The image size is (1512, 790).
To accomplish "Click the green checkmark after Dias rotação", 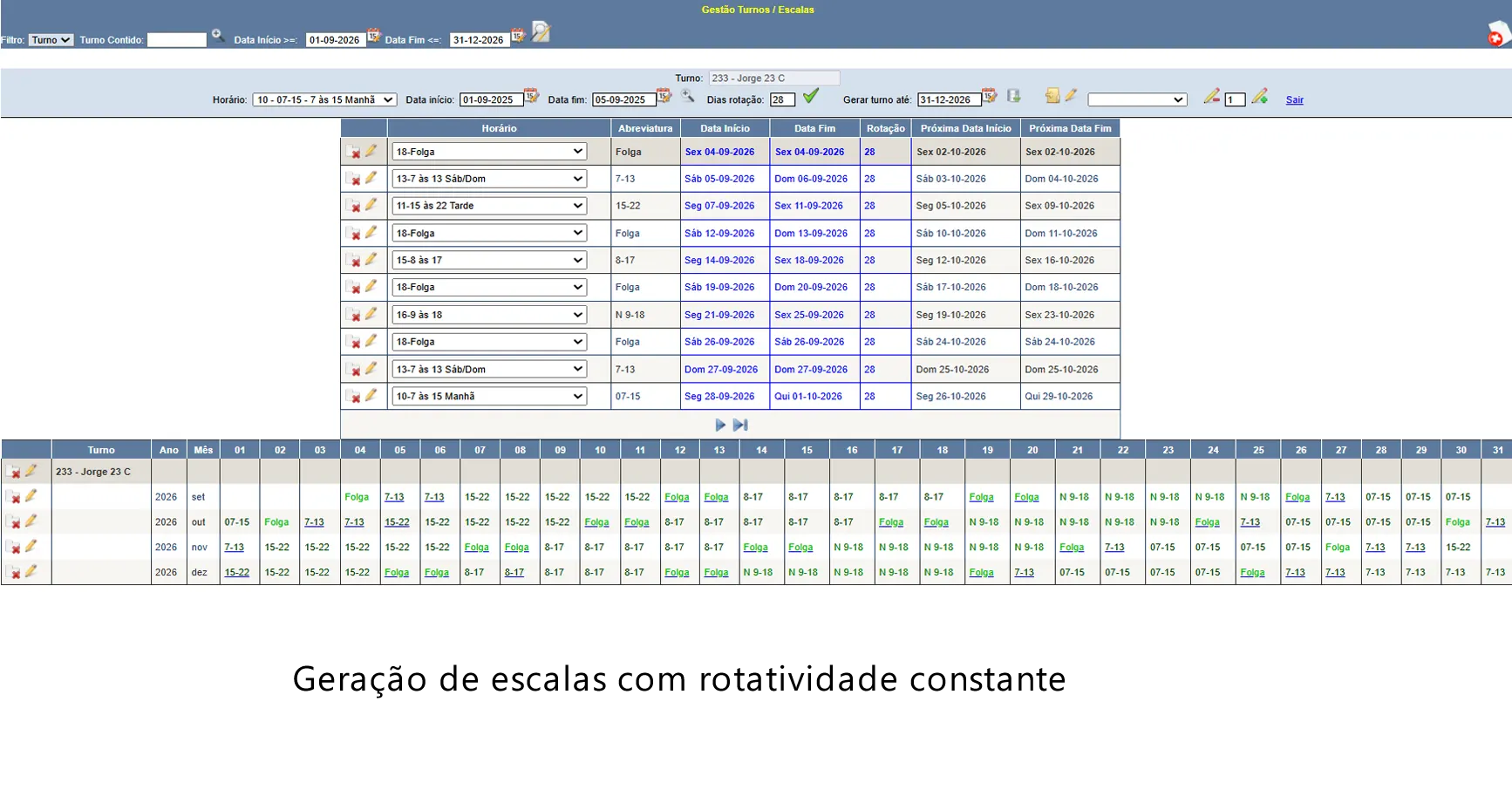I will click(811, 96).
